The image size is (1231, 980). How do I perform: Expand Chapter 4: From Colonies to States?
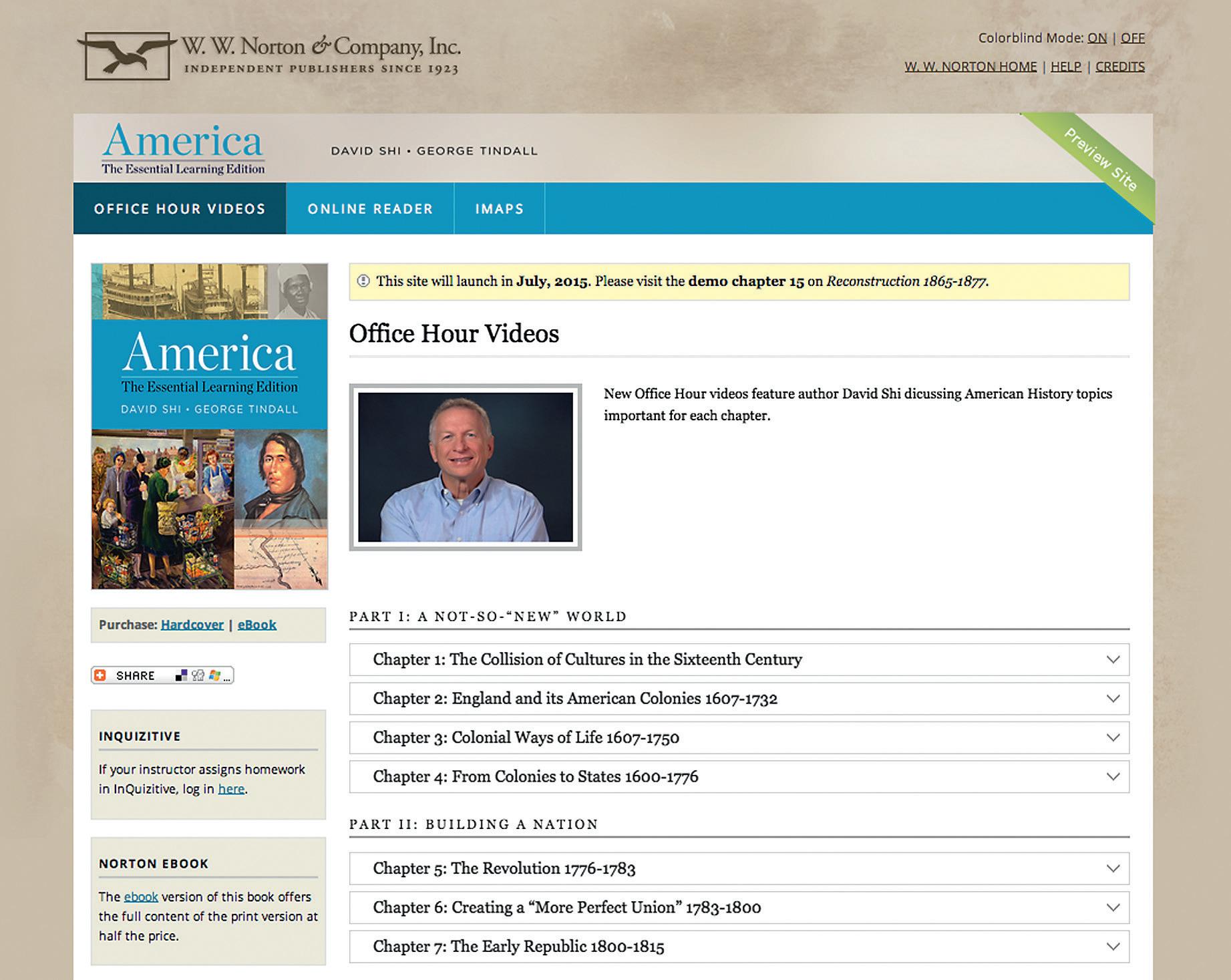click(x=739, y=776)
